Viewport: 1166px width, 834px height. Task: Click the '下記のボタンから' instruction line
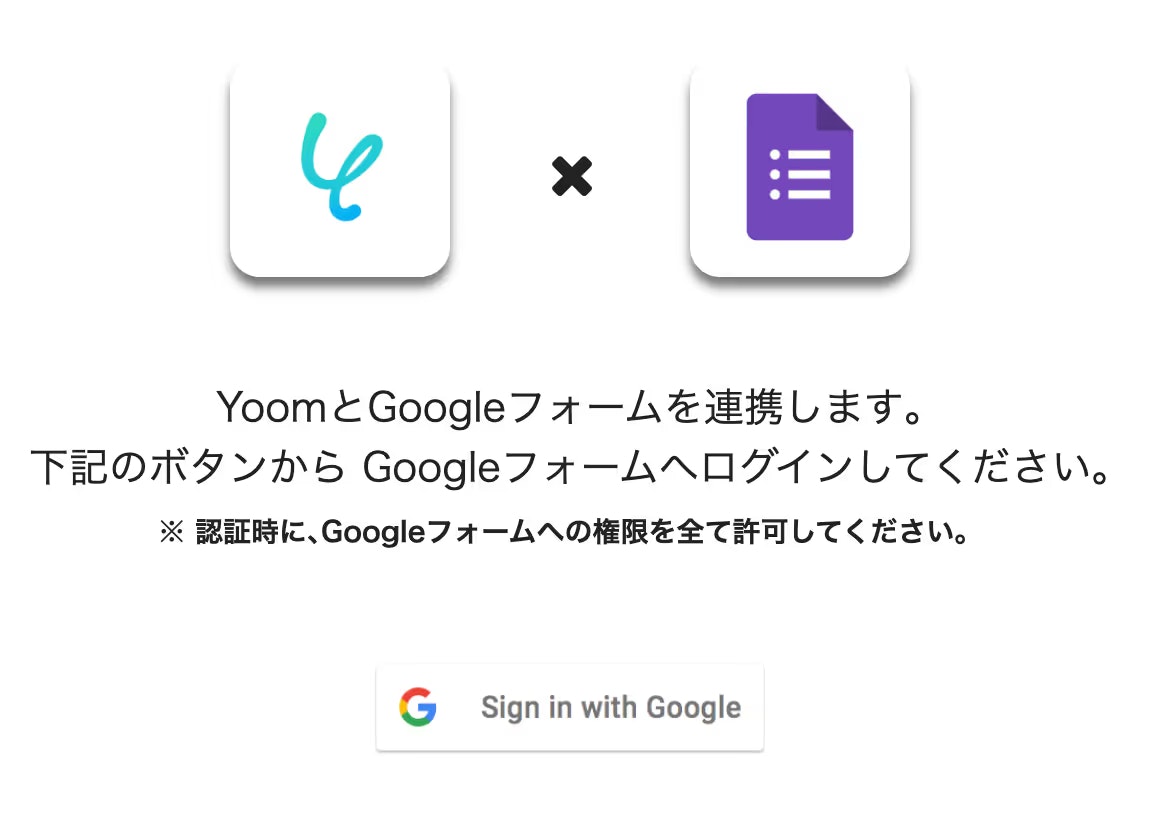coord(571,468)
